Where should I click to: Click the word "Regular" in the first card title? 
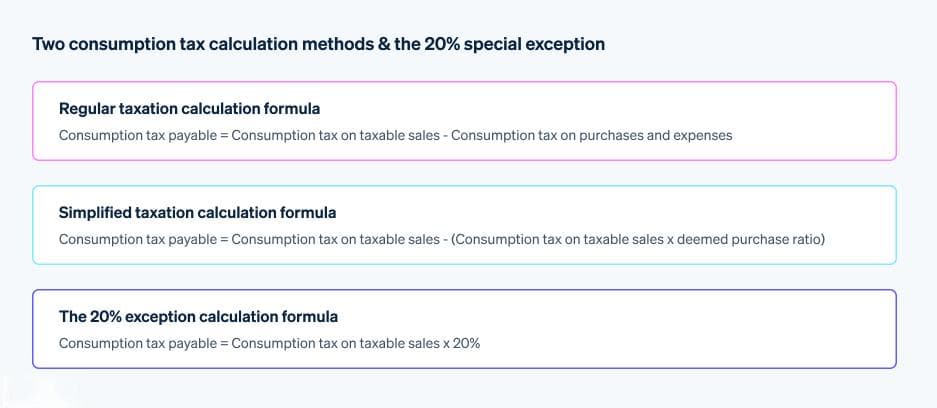[87, 109]
